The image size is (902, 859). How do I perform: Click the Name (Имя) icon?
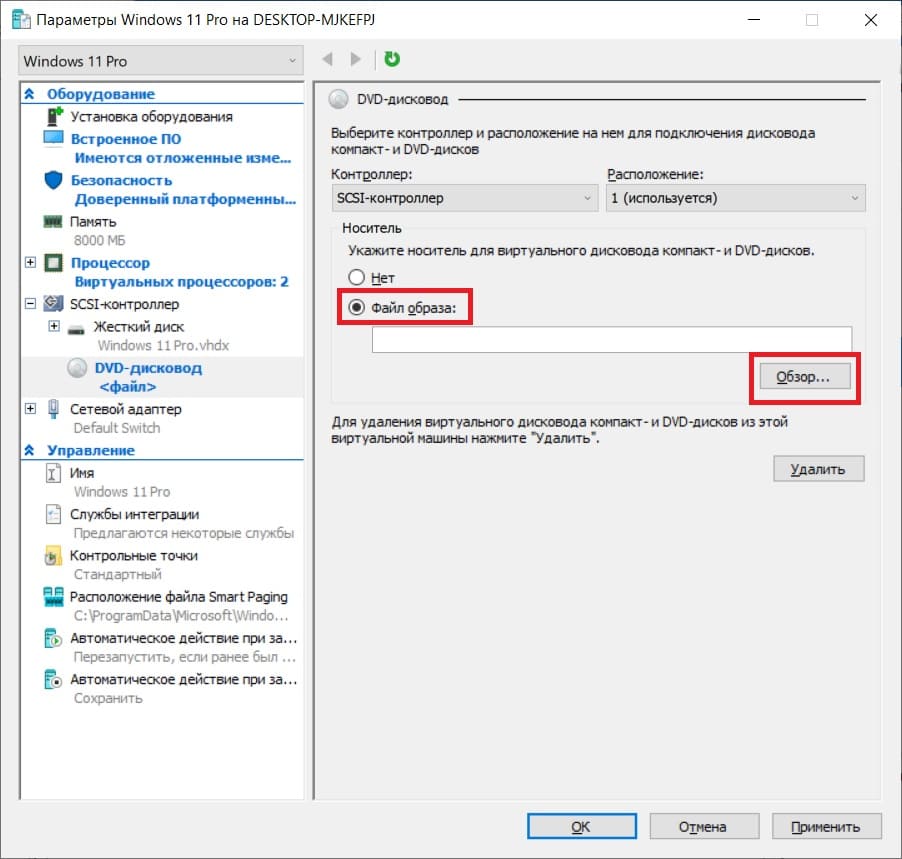[52, 474]
